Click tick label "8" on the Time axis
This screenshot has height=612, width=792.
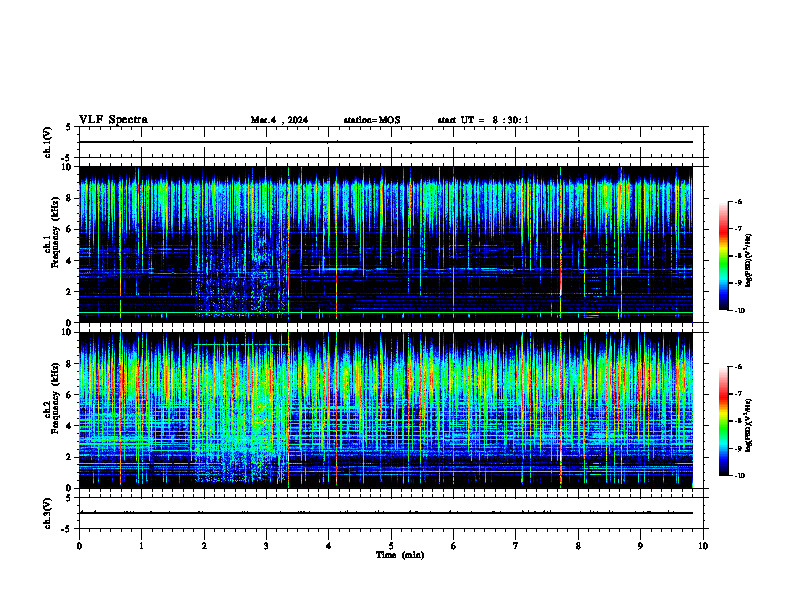[578, 546]
